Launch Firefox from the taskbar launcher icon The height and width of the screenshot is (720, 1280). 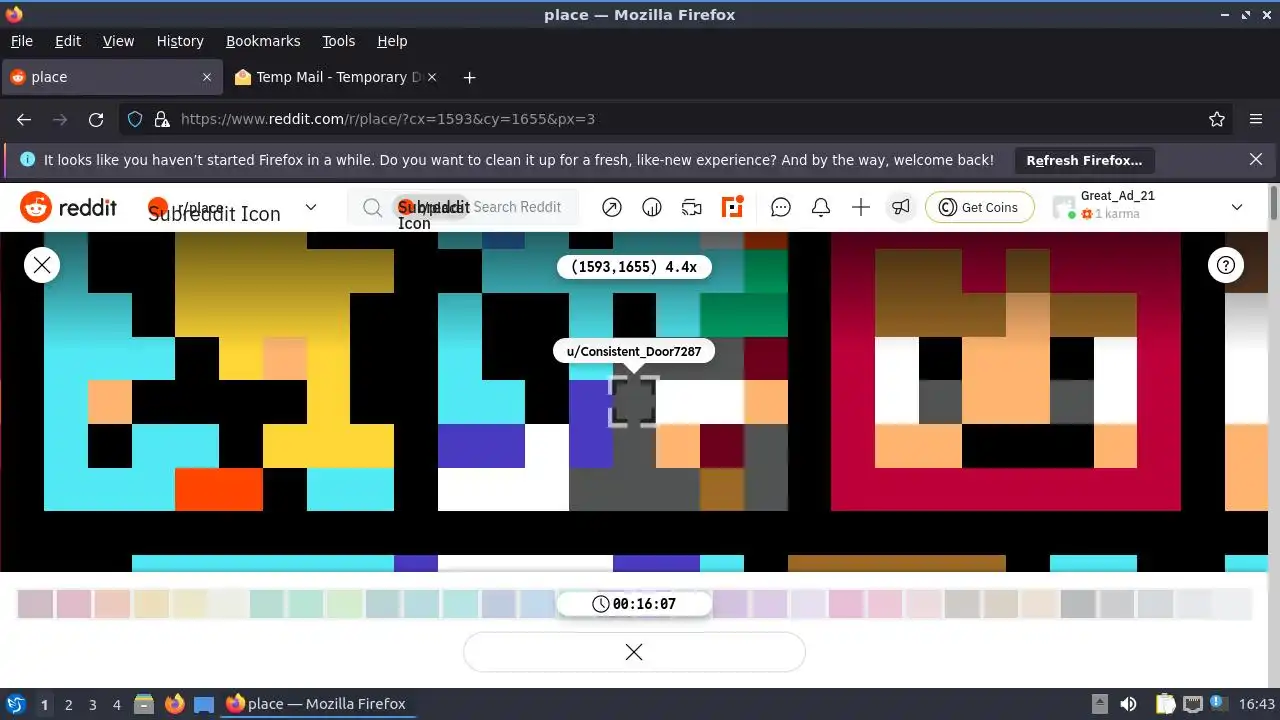174,704
